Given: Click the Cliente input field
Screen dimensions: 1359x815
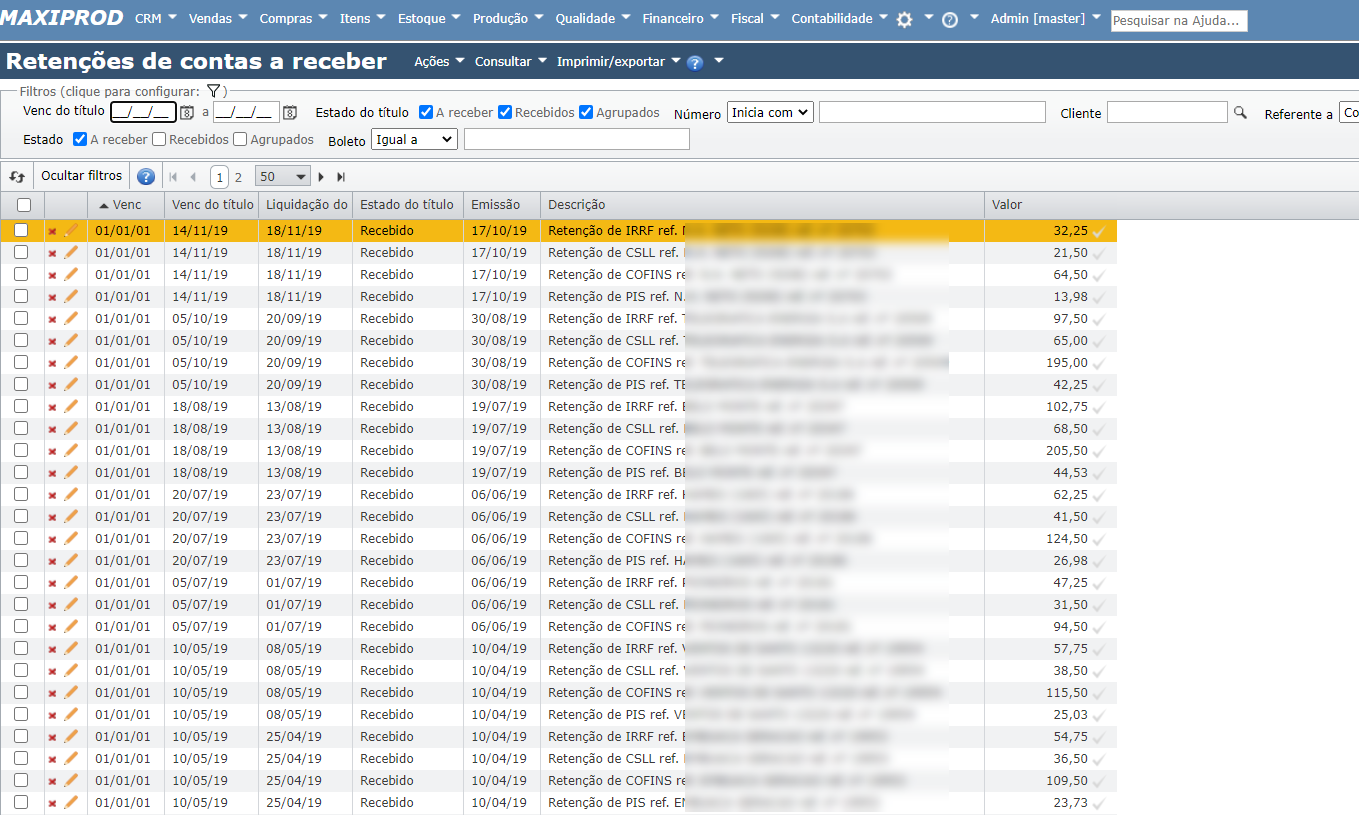Looking at the screenshot, I should pyautogui.click(x=1167, y=113).
